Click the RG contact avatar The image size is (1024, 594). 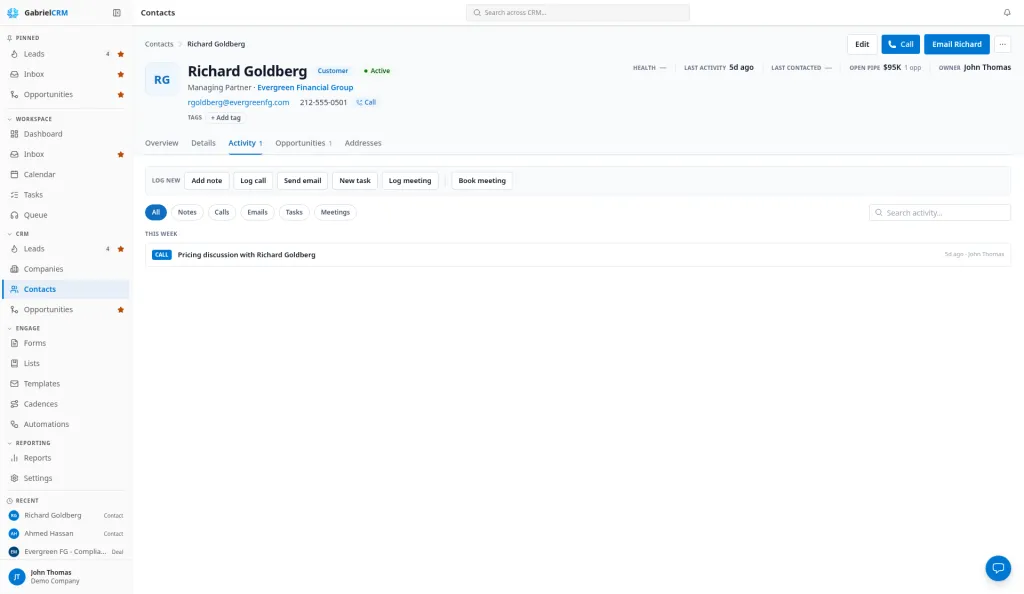point(162,80)
